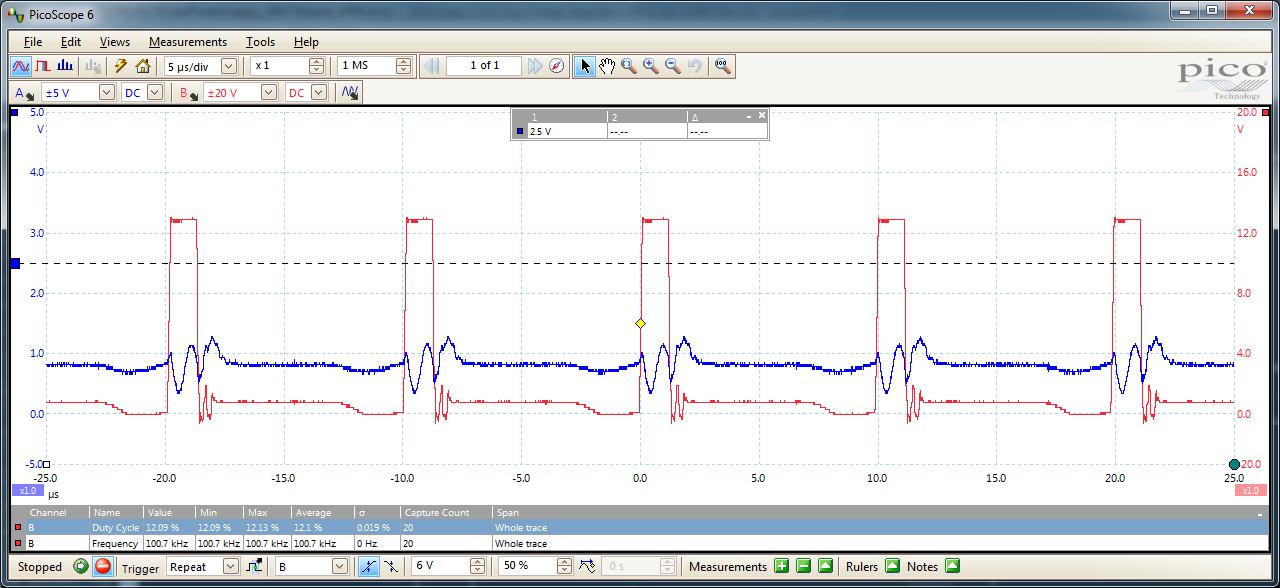Screen dimensions: 1280x588
Task: Show Notes with the Notes icon
Action: (952, 566)
